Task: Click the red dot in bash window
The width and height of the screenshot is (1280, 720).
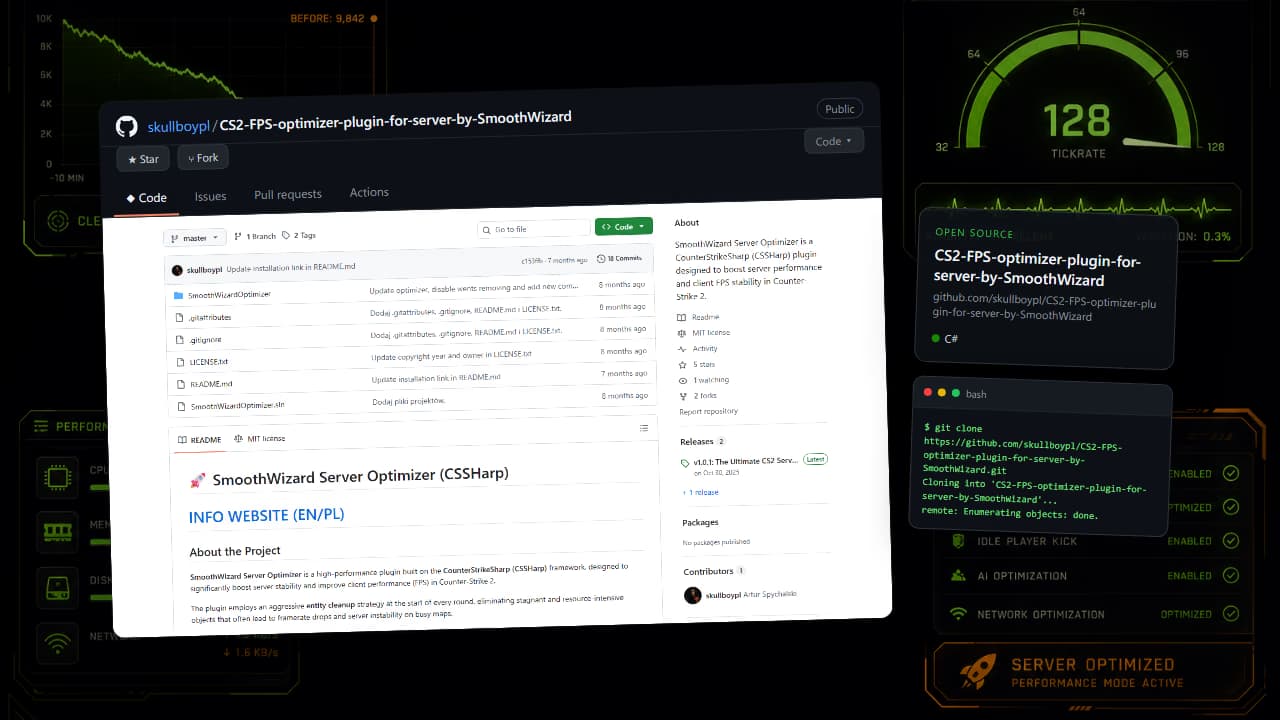Action: point(928,392)
